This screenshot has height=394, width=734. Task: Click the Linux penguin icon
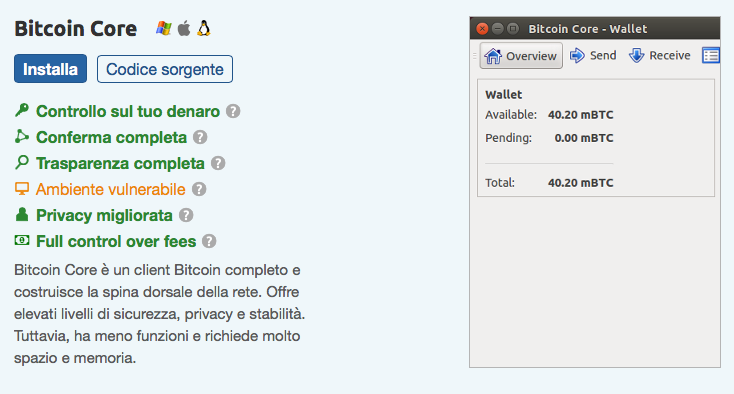tap(204, 29)
